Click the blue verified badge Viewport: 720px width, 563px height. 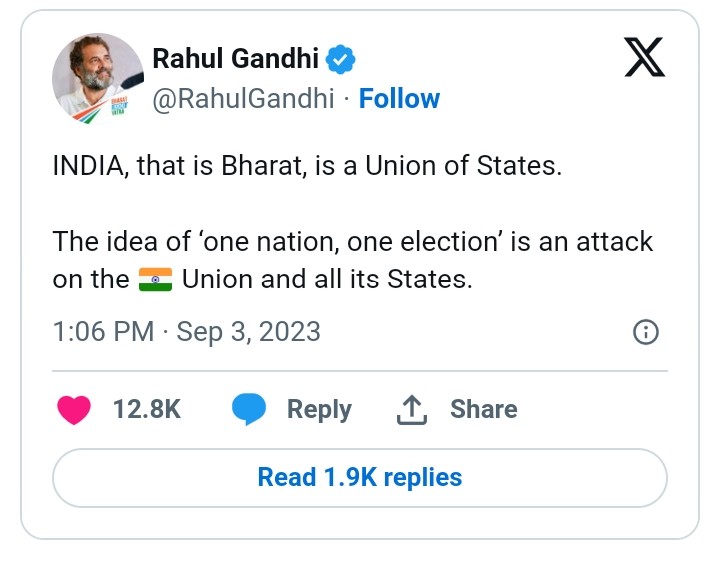[x=341, y=59]
